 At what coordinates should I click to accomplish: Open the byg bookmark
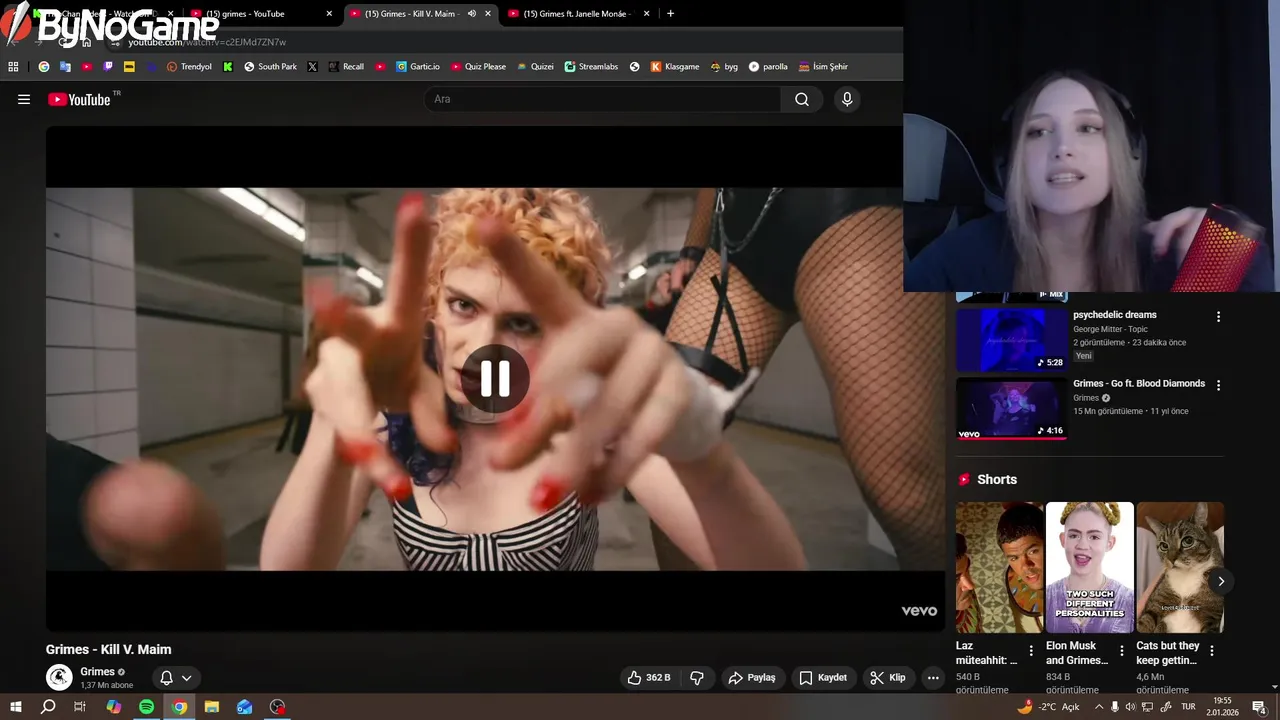724,67
